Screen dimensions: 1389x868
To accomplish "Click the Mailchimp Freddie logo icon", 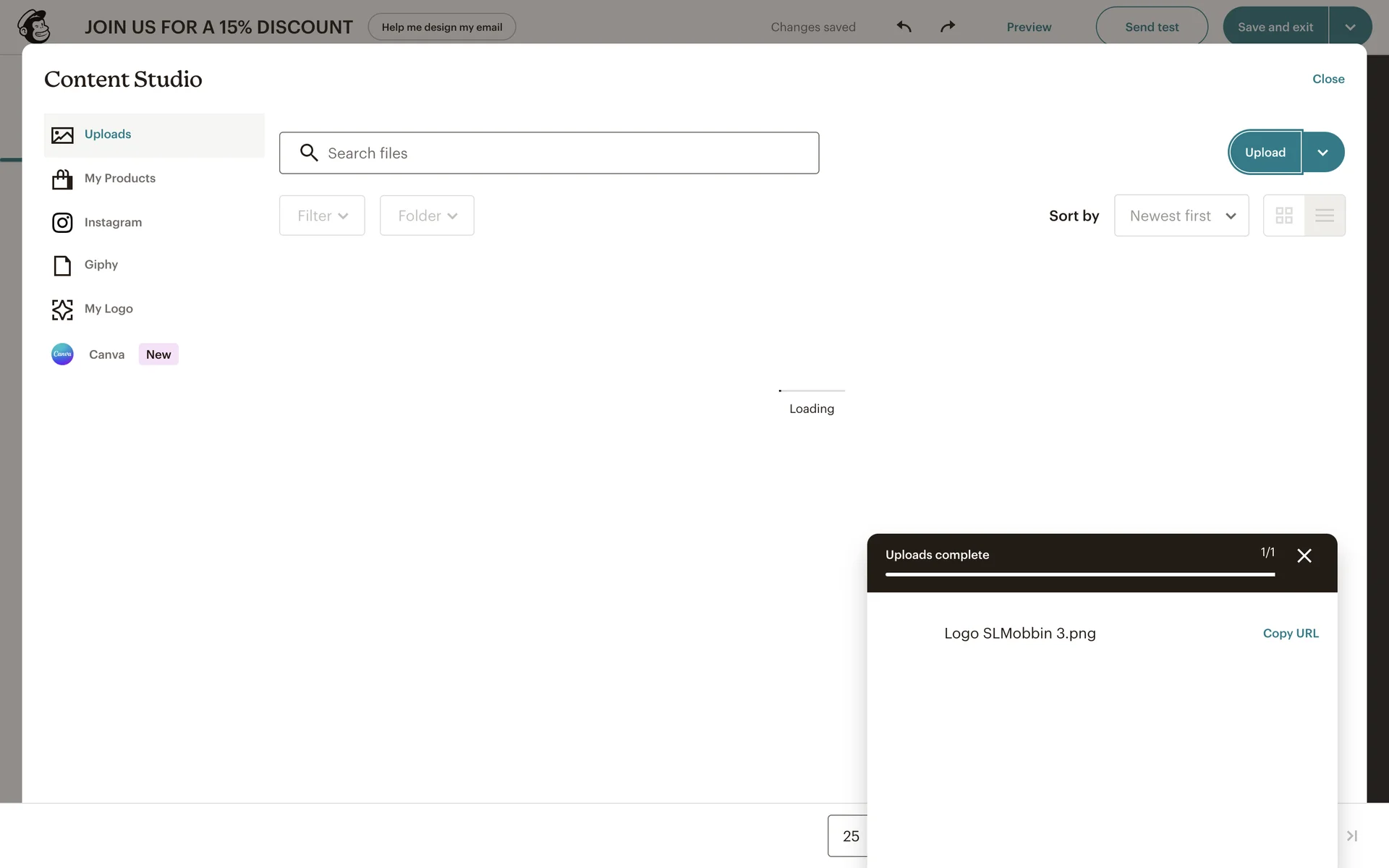I will [34, 27].
